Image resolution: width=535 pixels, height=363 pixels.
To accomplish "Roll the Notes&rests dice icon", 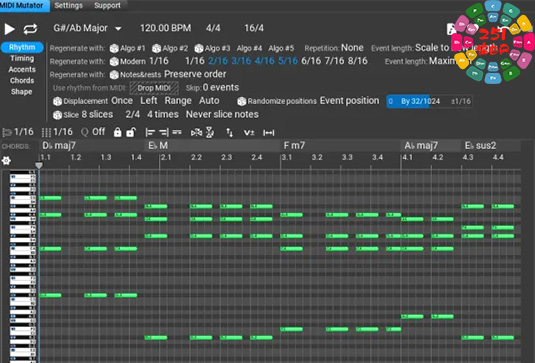I will 114,75.
